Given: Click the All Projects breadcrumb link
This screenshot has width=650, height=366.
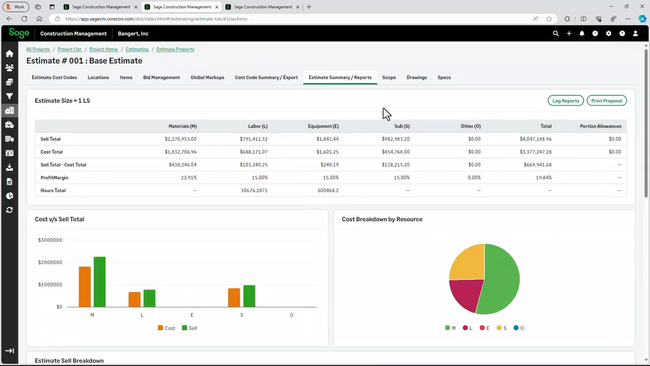Looking at the screenshot, I should coord(38,49).
